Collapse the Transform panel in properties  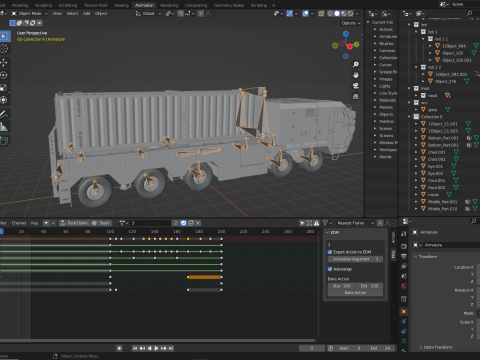[416, 256]
